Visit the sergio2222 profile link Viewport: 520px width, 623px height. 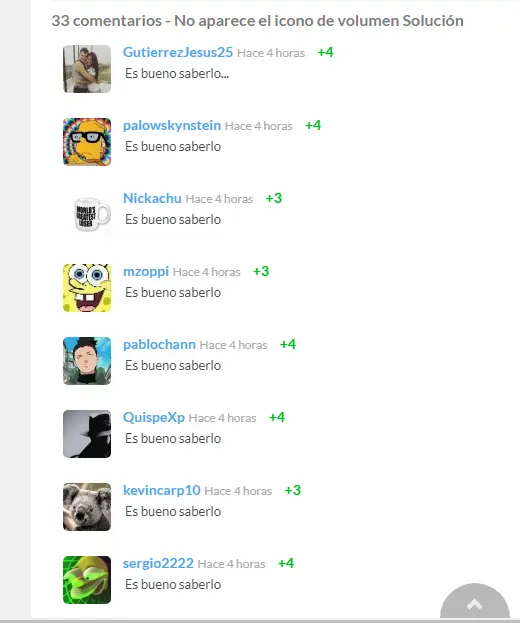pyautogui.click(x=158, y=563)
